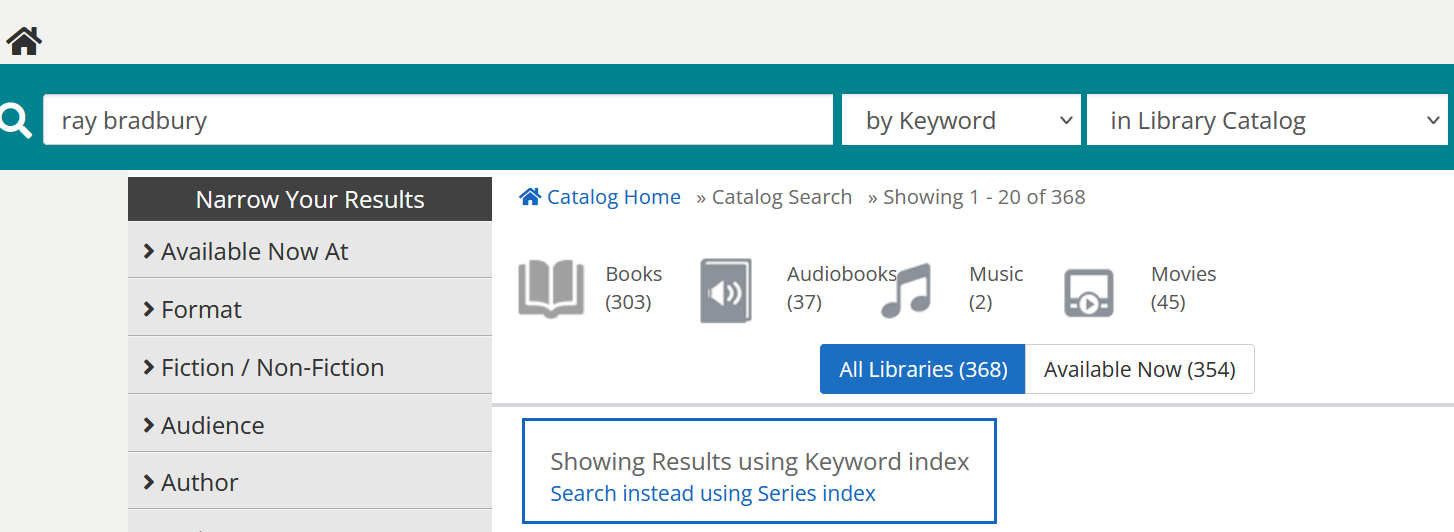Click Showing Results using Keyword index text
The width and height of the screenshot is (1454, 532).
760,461
